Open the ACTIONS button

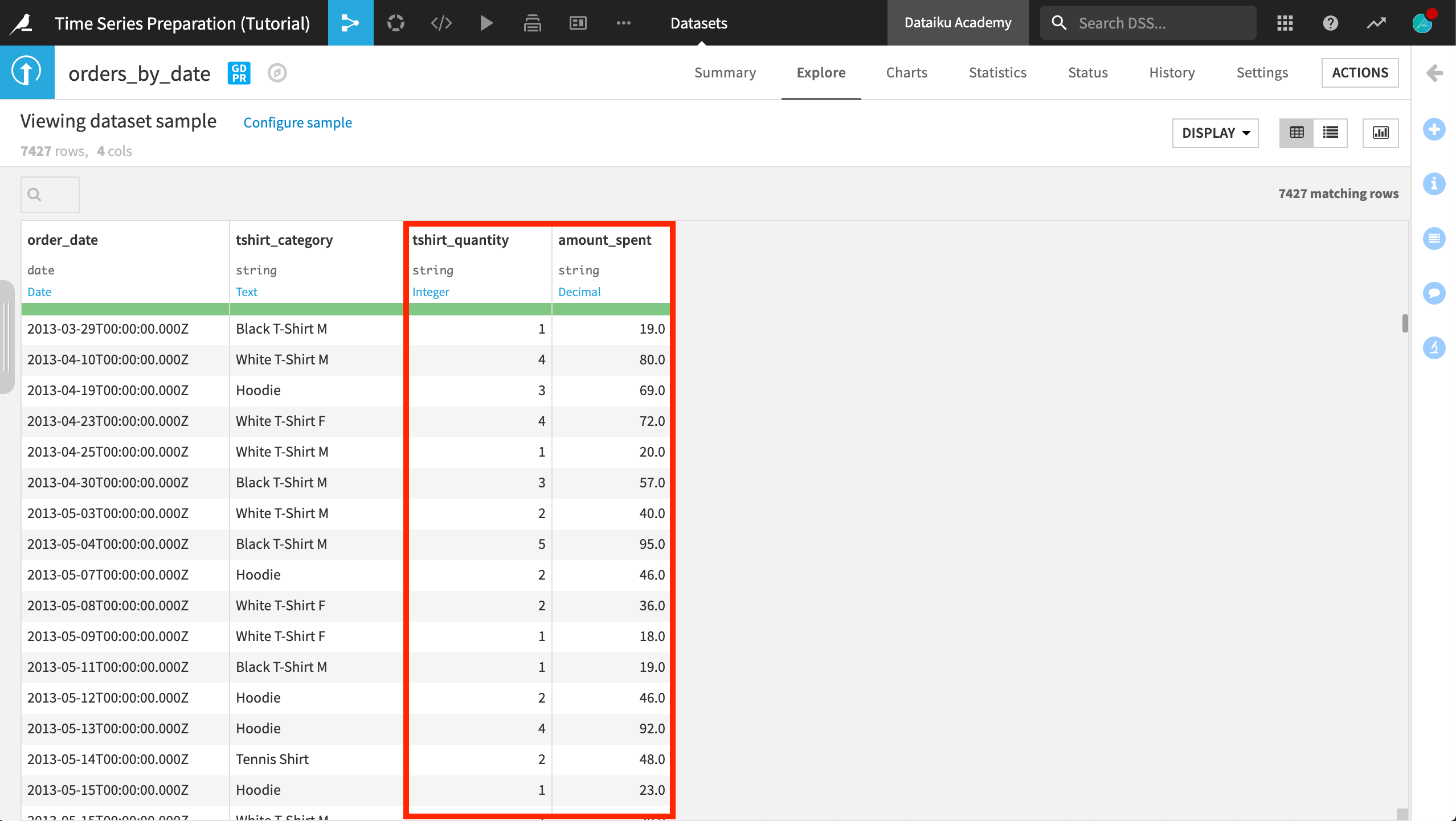tap(1360, 72)
